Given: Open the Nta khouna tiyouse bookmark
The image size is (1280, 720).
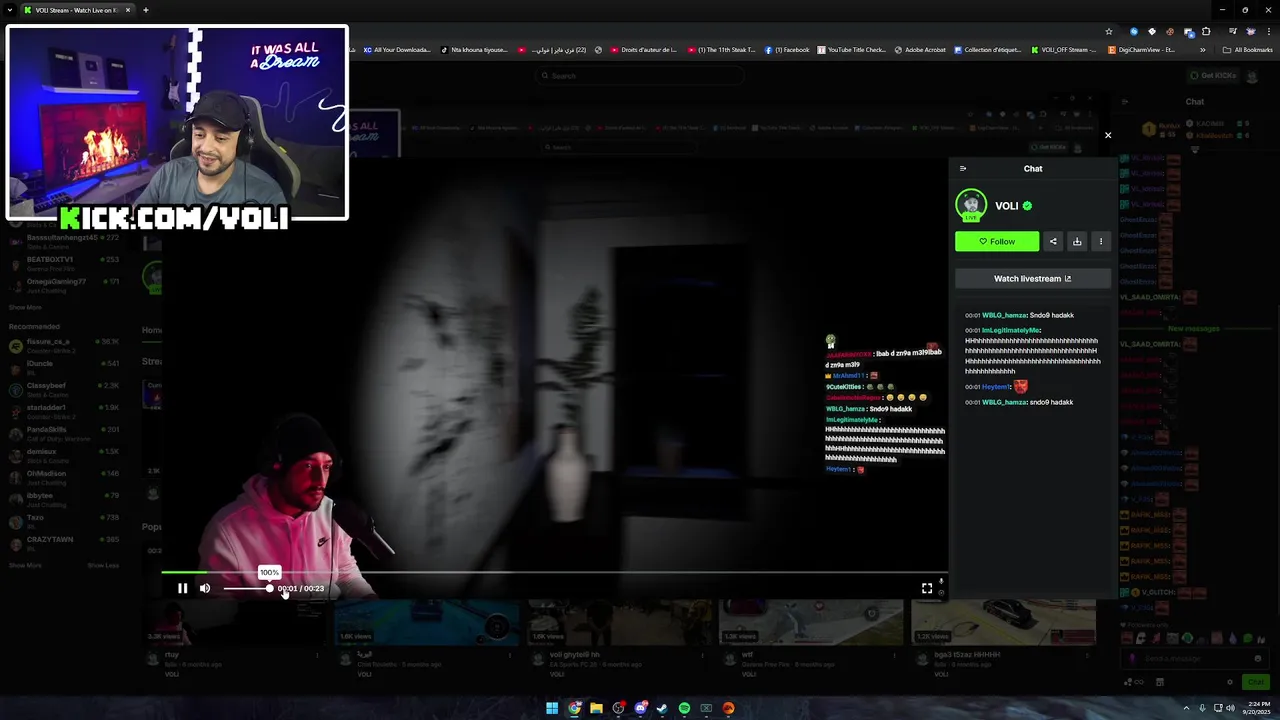Looking at the screenshot, I should pyautogui.click(x=475, y=50).
